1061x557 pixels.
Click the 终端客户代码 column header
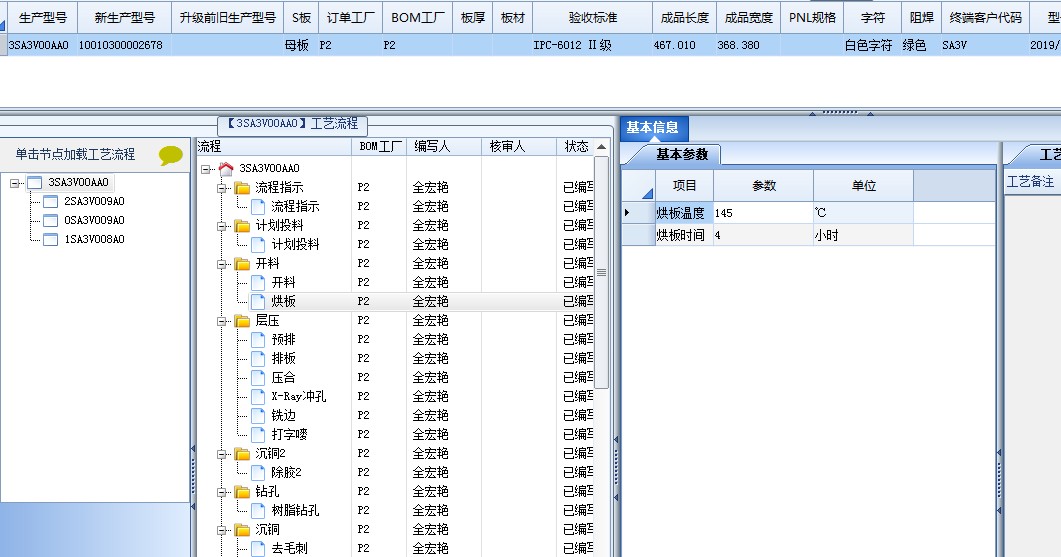click(x=985, y=18)
